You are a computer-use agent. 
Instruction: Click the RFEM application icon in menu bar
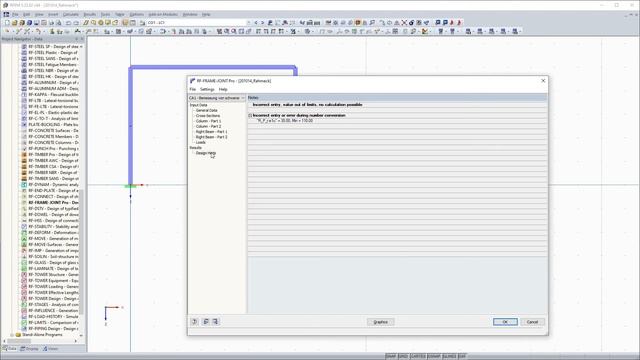click(6, 14)
